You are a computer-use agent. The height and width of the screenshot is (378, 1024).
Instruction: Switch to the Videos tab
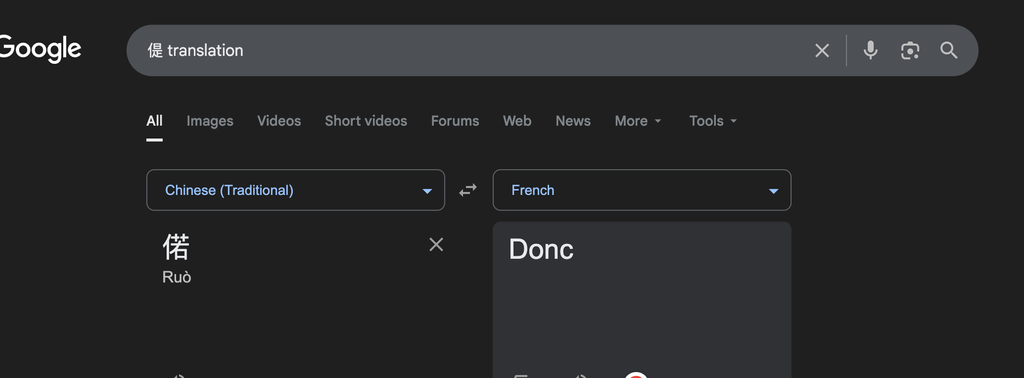[279, 121]
